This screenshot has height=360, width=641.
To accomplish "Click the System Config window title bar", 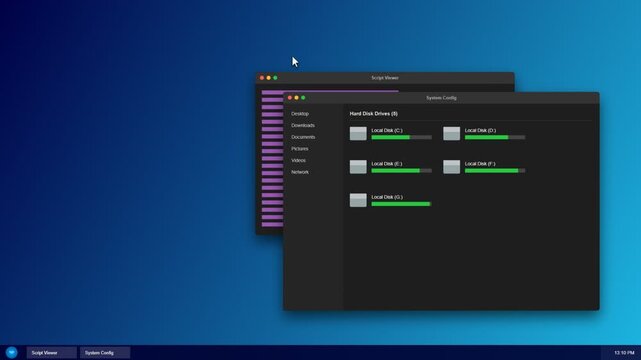I will tap(442, 98).
